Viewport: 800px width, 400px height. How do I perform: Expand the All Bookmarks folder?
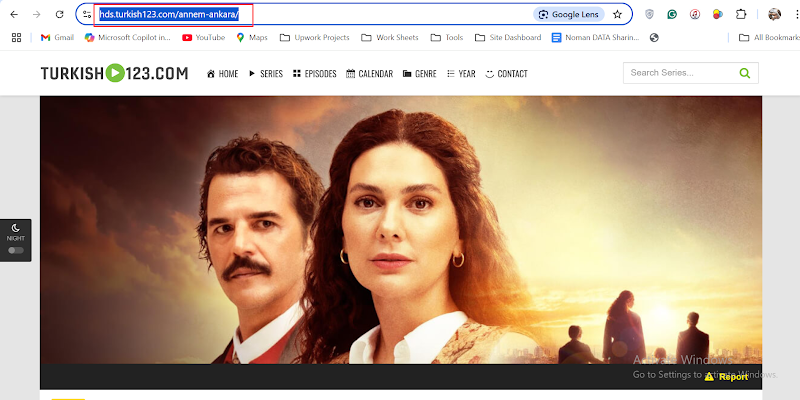pos(769,37)
